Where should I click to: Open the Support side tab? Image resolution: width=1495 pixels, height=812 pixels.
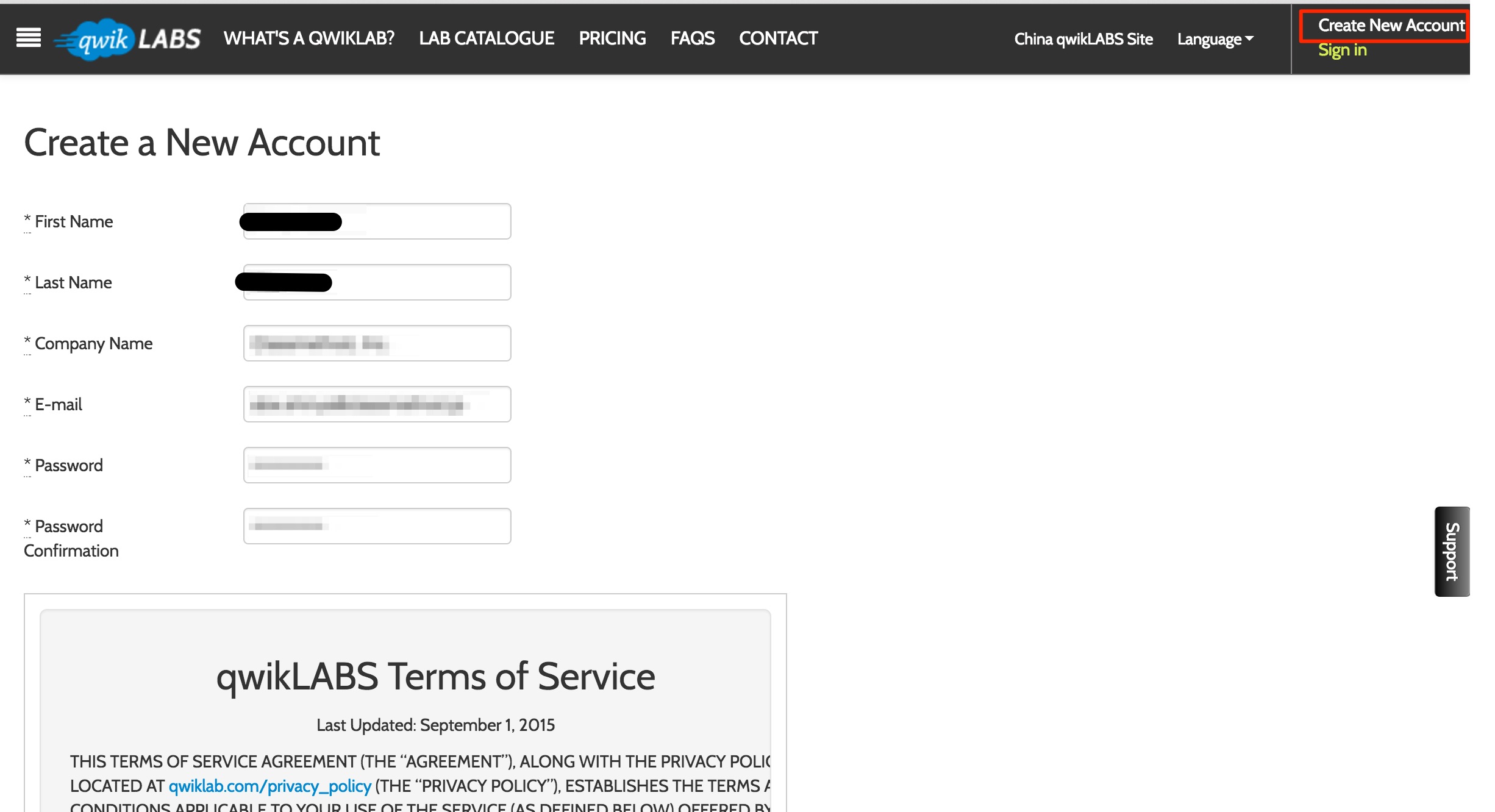tap(1452, 552)
